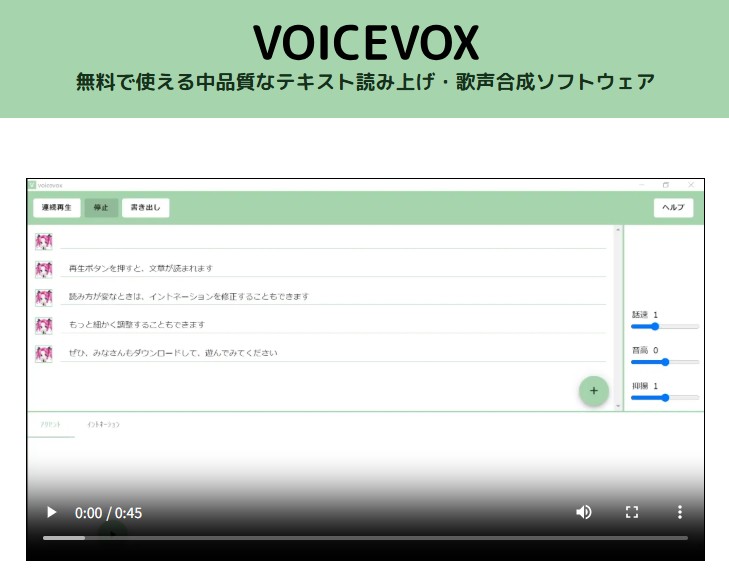Select the line about イントネーションを修正

189,297
